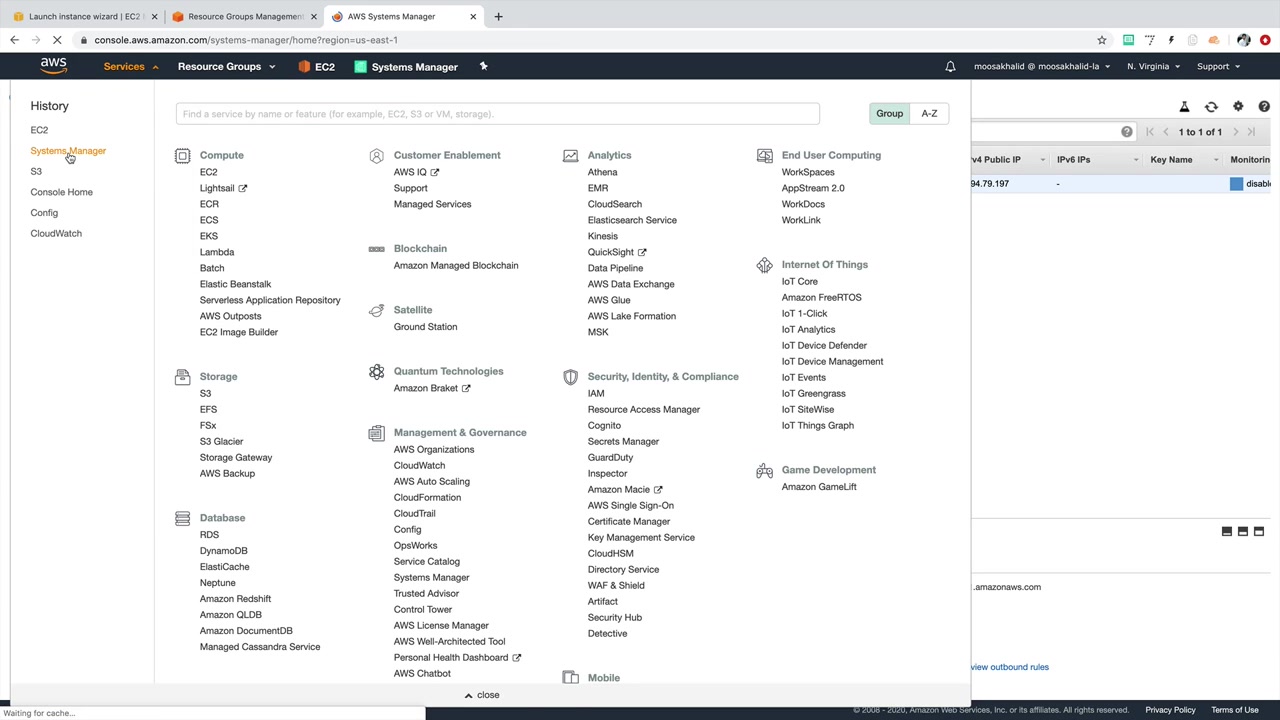1280x720 pixels.
Task: Open Athena under Analytics
Action: 602,172
